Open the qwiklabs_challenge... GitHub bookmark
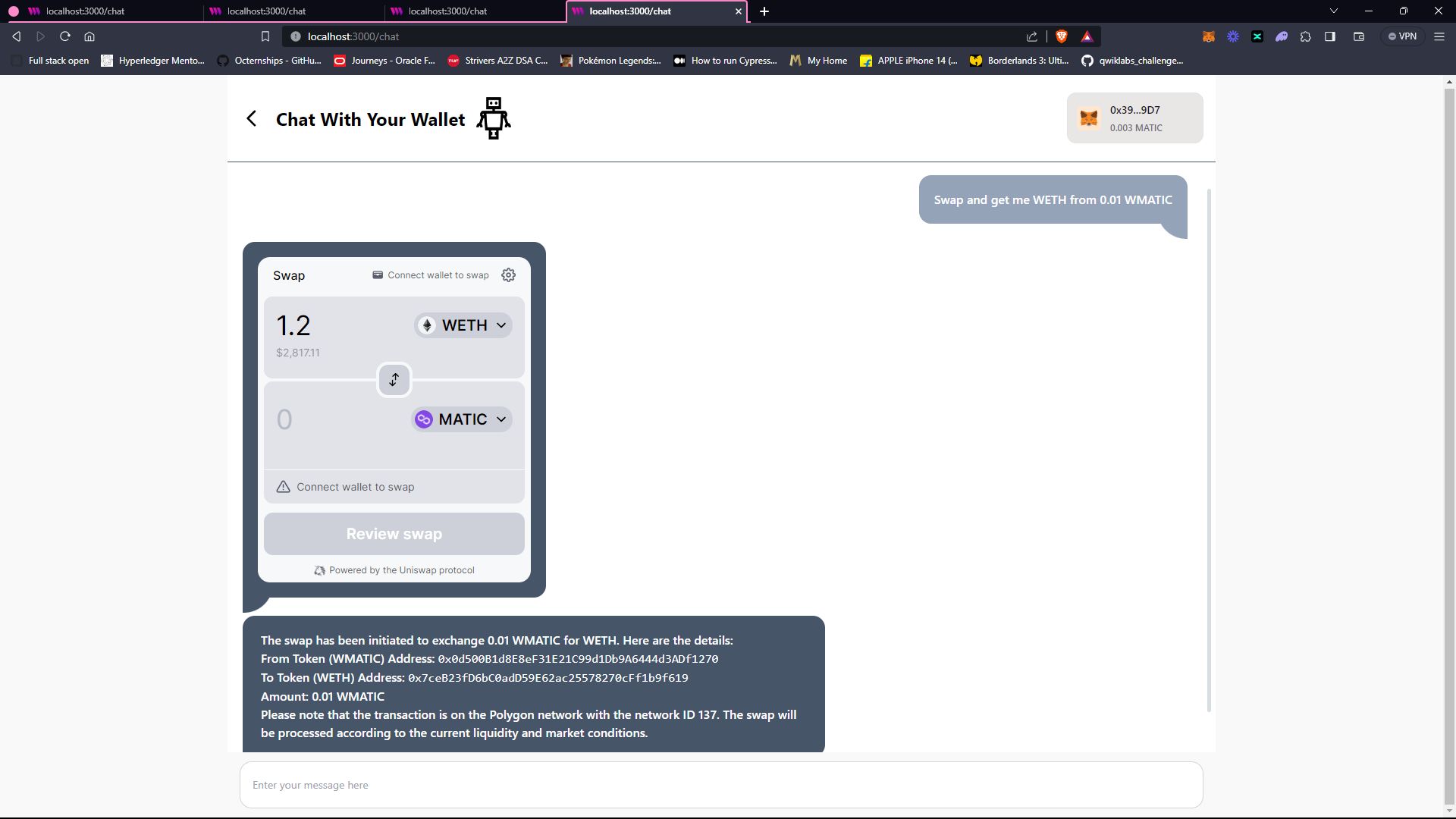The width and height of the screenshot is (1456, 819). (x=1132, y=61)
